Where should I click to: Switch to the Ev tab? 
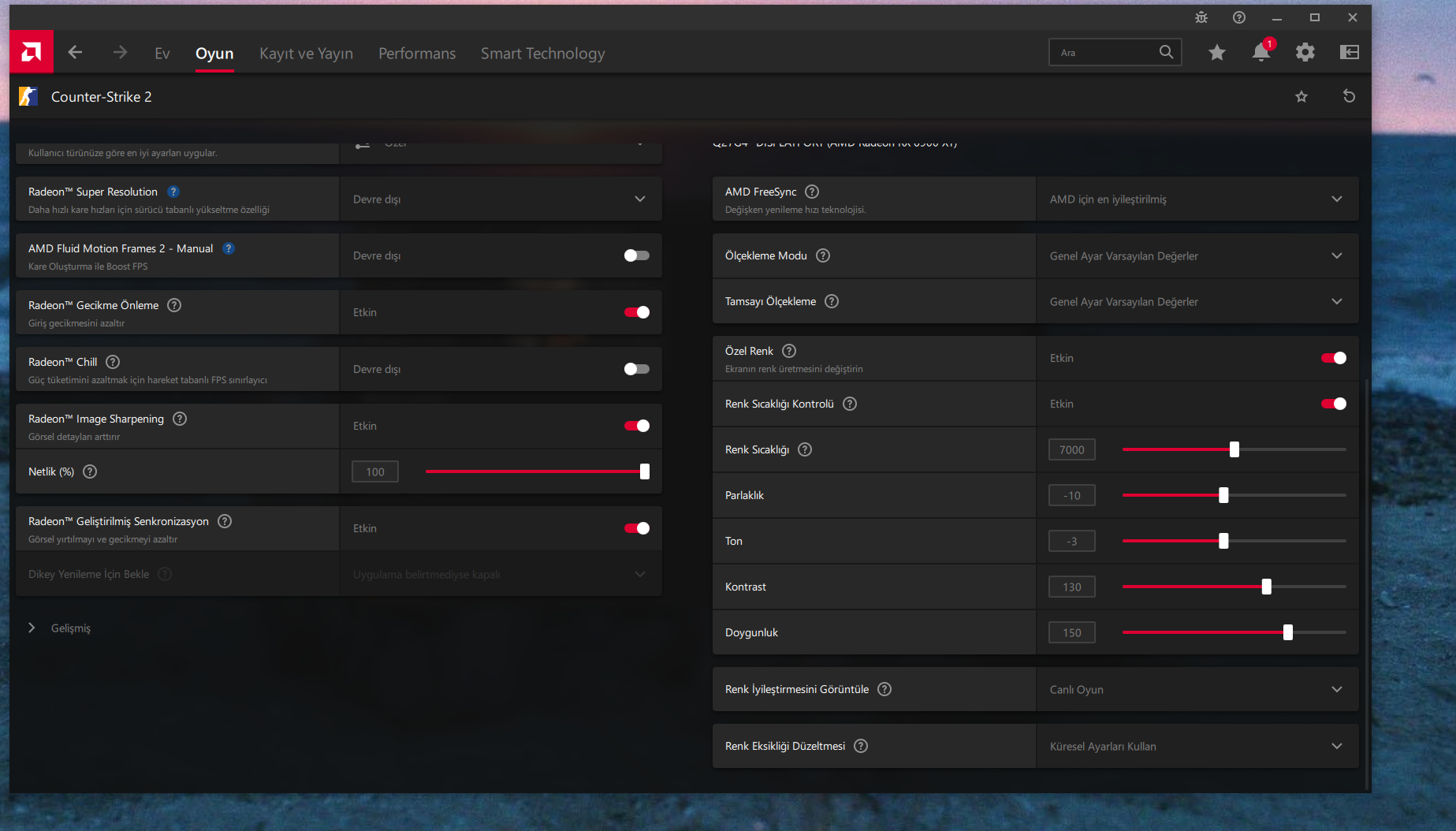pos(162,53)
